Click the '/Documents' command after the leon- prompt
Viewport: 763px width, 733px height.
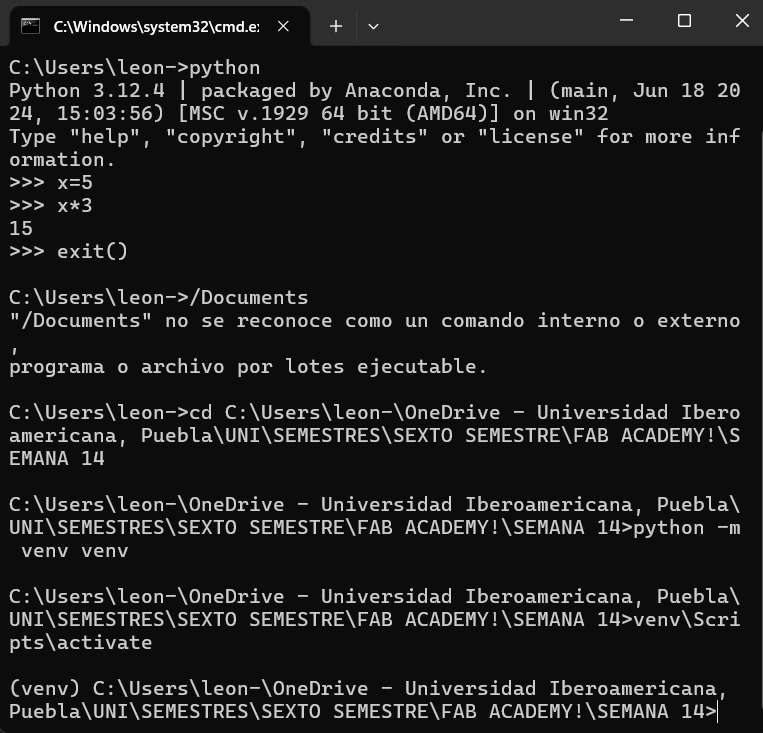coord(249,297)
